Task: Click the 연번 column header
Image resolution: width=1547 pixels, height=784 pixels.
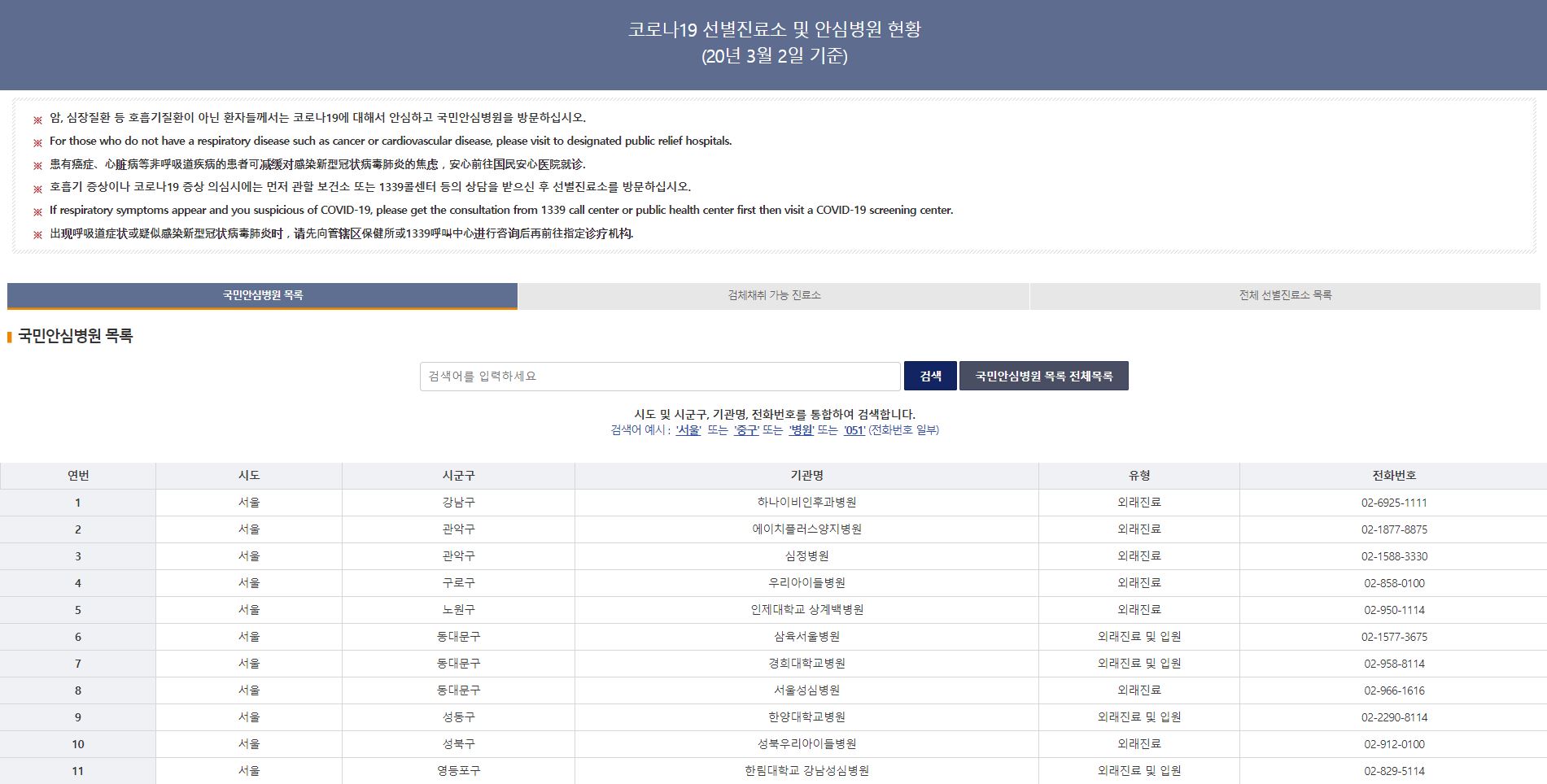Action: point(78,476)
